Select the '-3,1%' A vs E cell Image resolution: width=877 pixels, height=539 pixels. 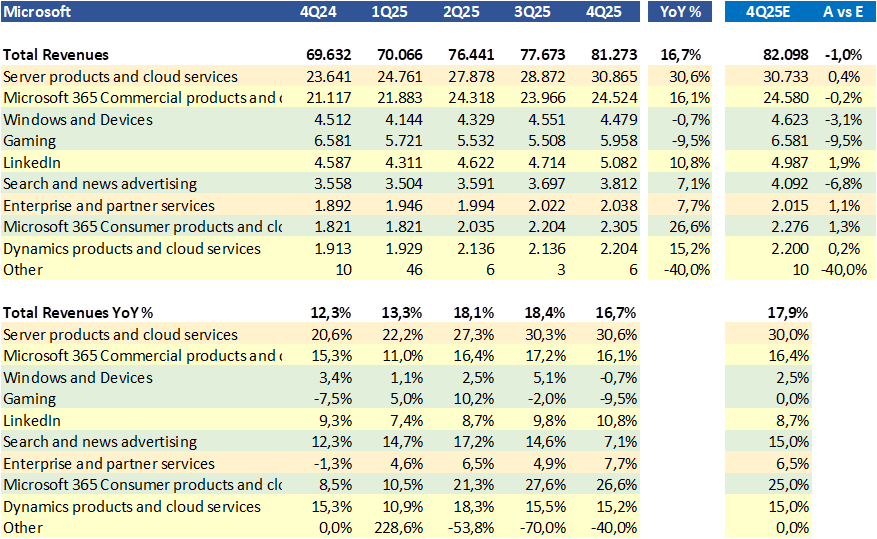(x=843, y=120)
